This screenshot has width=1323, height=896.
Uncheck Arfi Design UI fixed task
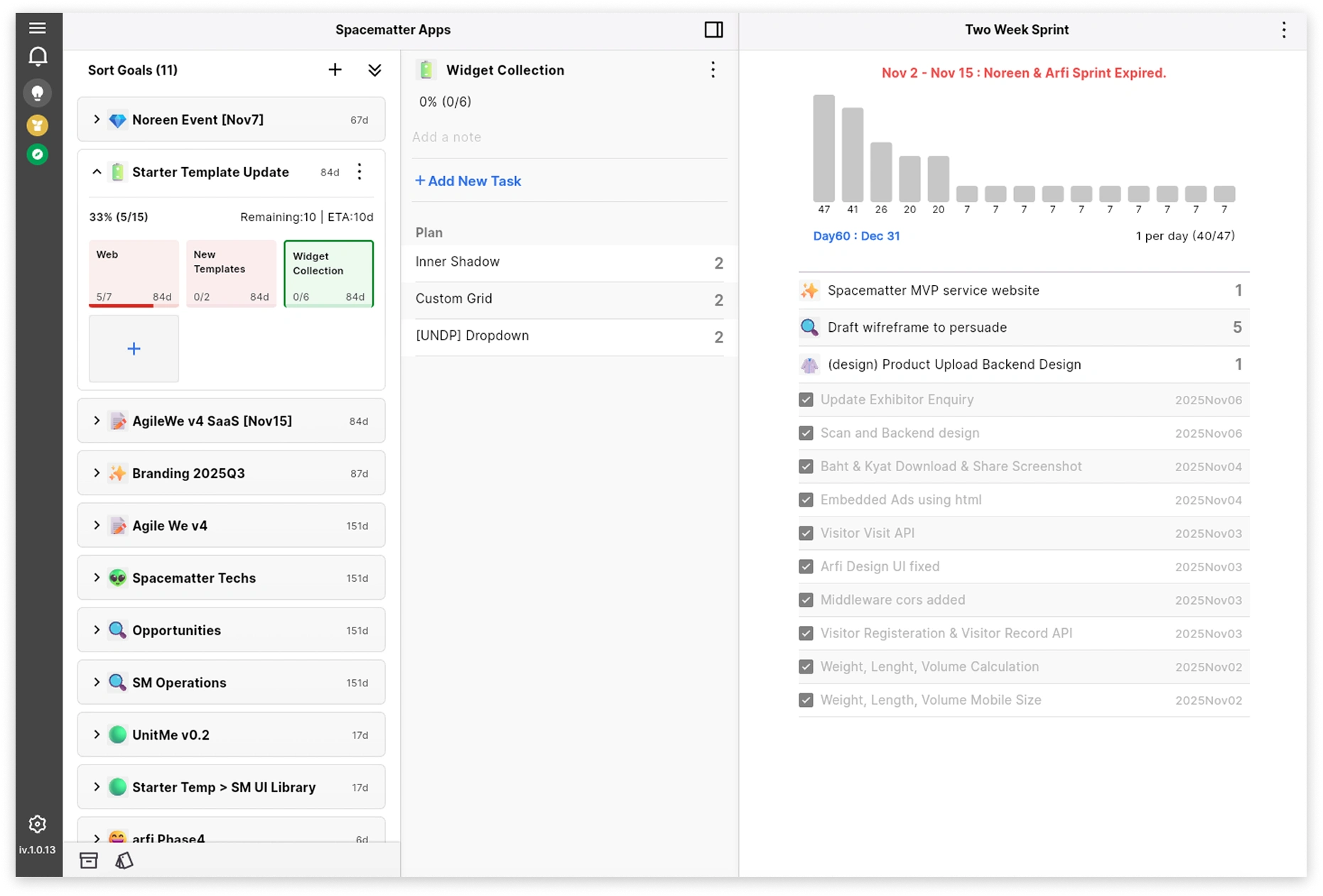click(806, 567)
